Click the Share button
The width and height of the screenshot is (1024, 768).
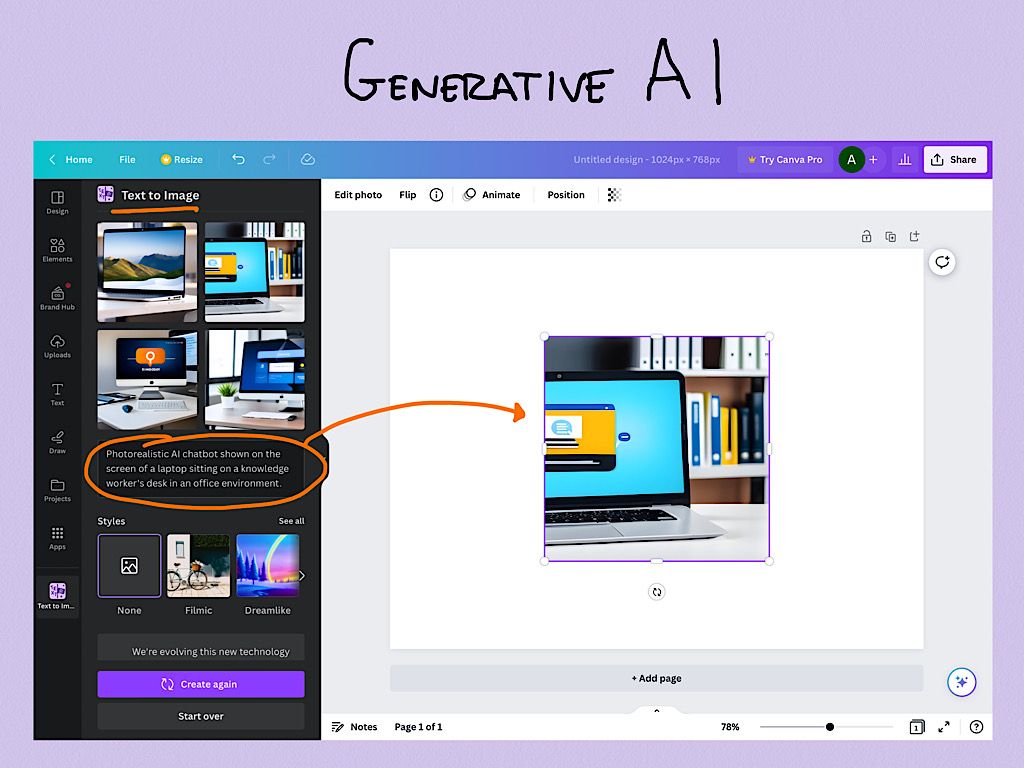pyautogui.click(x=954, y=159)
